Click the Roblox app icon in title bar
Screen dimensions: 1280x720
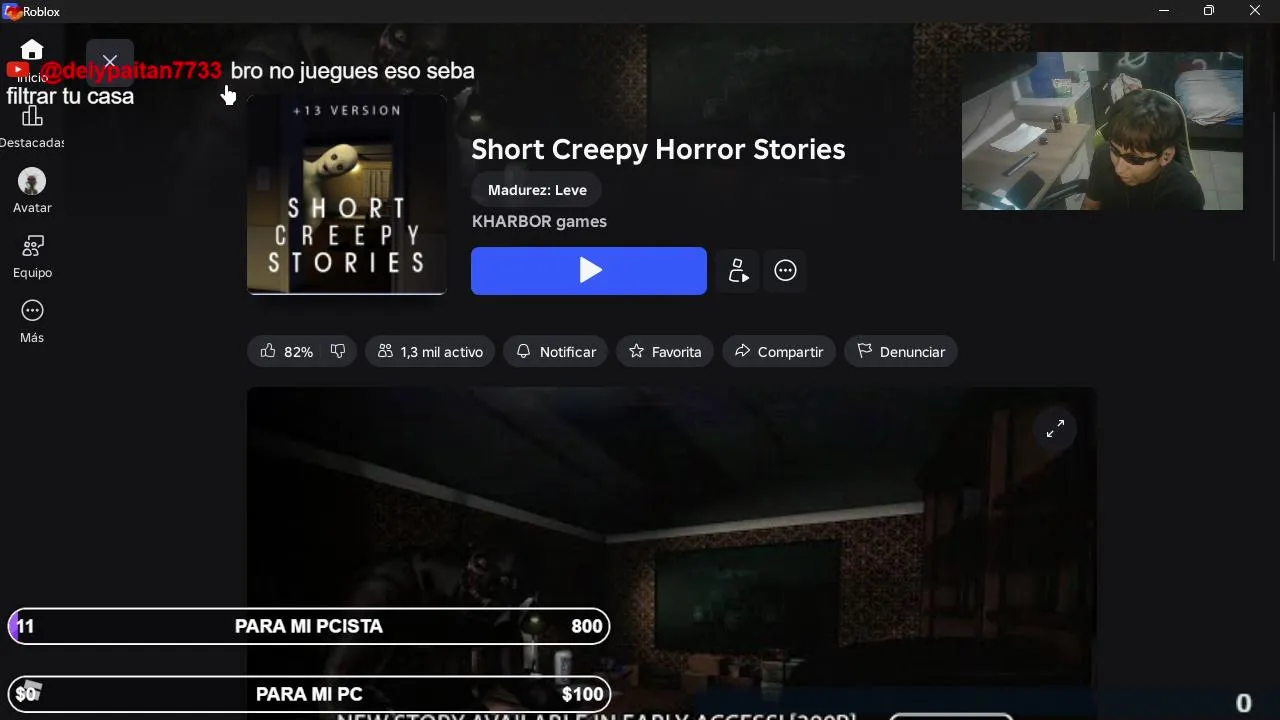(x=12, y=11)
